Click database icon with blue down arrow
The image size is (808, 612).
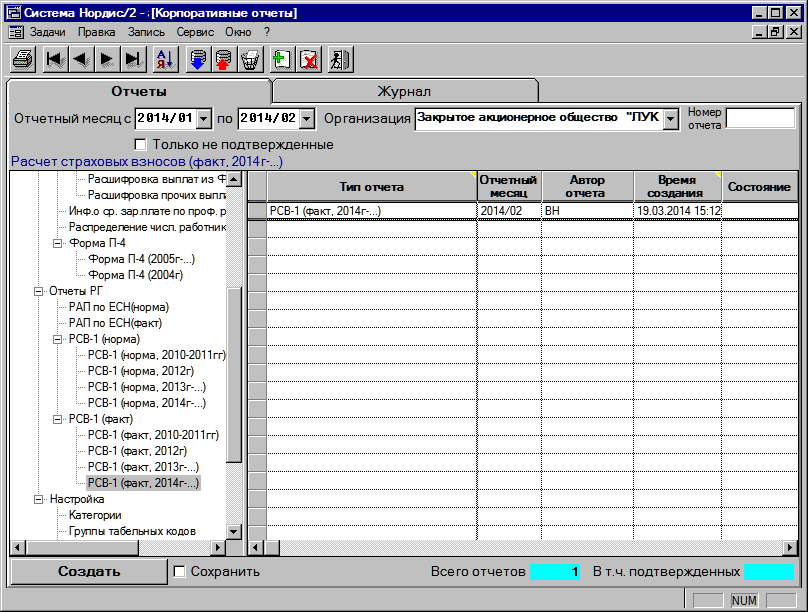(198, 59)
